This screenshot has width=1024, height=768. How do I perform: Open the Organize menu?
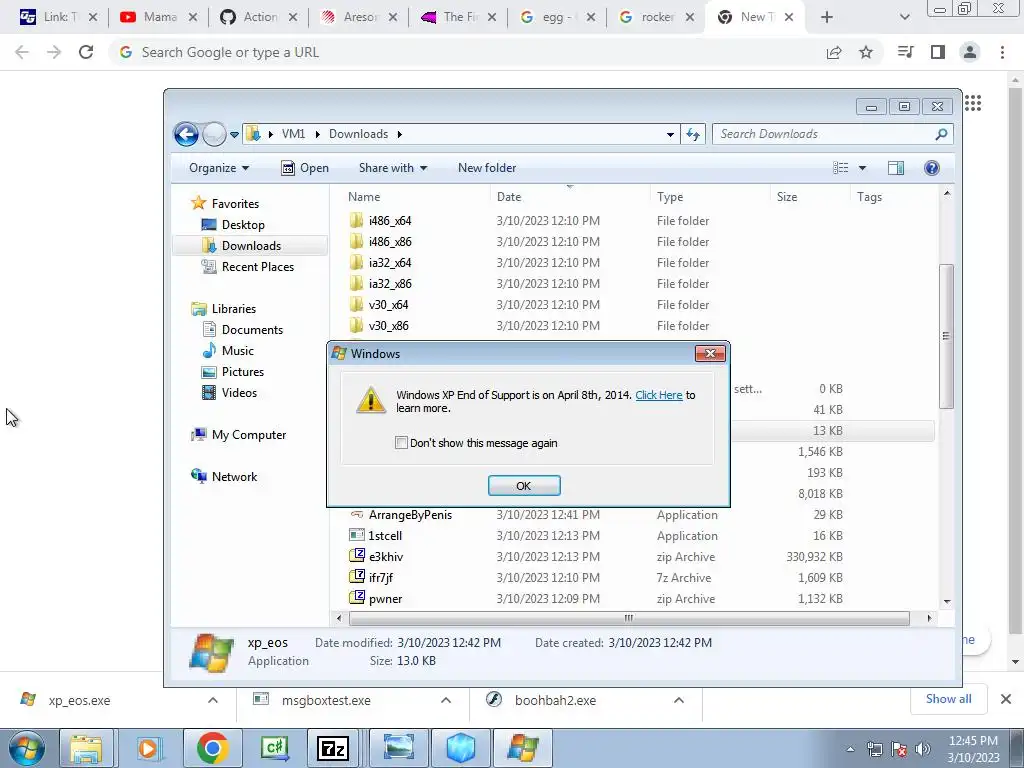[x=219, y=168]
